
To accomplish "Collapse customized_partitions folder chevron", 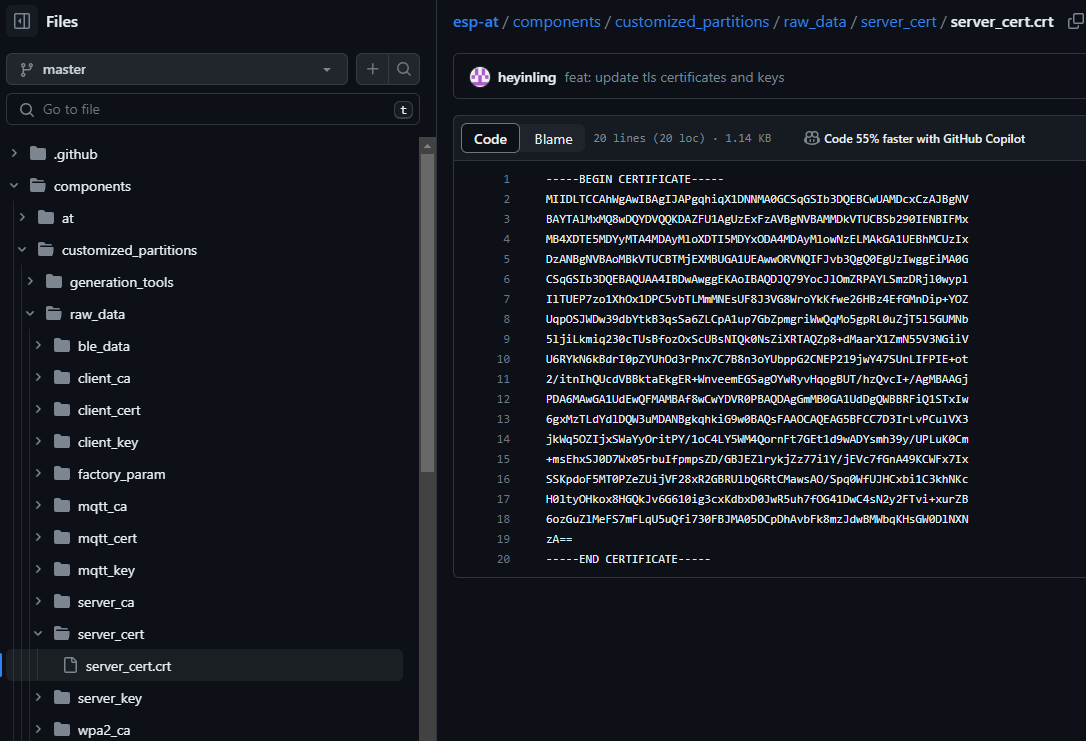I will (22, 249).
